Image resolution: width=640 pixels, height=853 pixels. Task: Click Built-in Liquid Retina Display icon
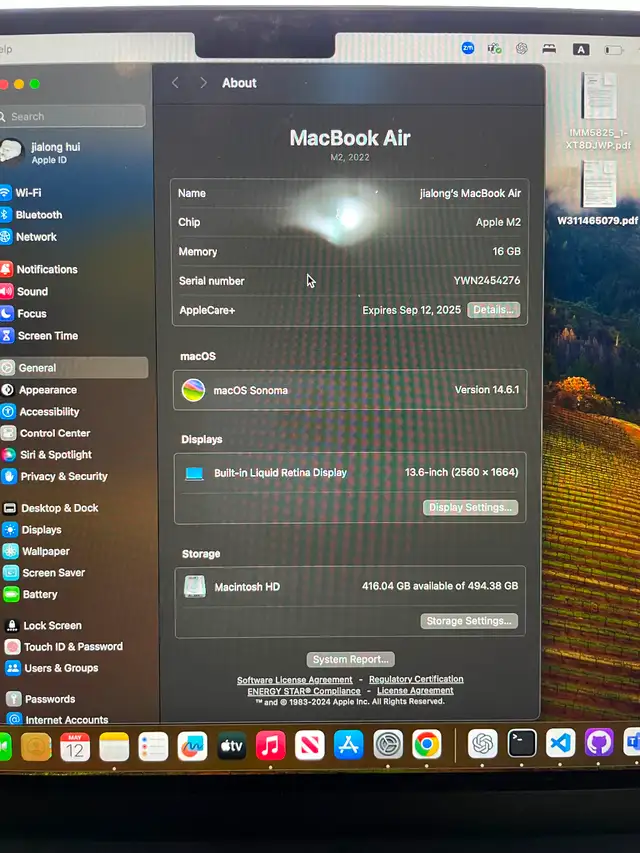(x=194, y=473)
